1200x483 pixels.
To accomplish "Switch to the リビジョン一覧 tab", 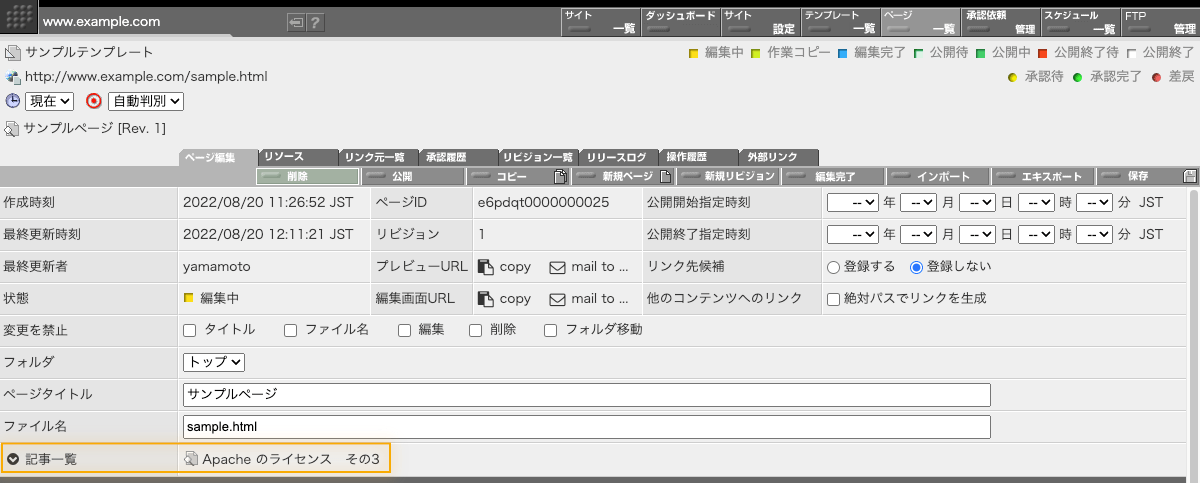I will coord(538,157).
